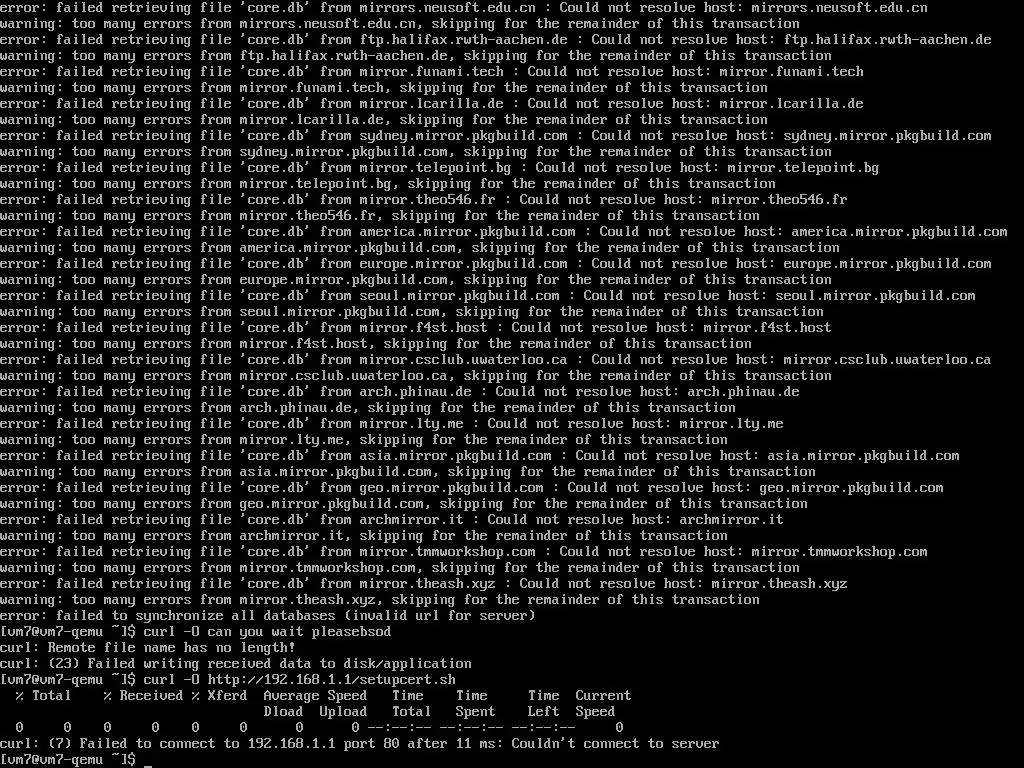Click the 'Current Speed' column header
This screenshot has height=768, width=1024.
pos(603,704)
